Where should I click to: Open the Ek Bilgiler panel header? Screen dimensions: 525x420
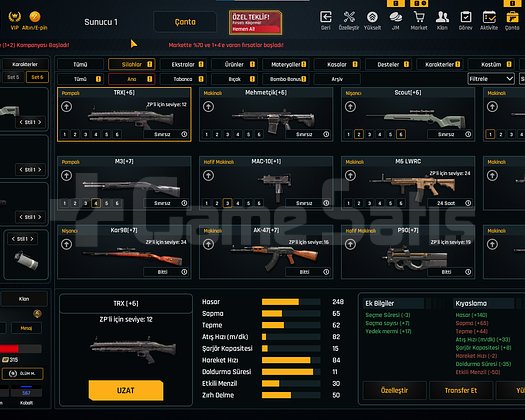coord(394,303)
